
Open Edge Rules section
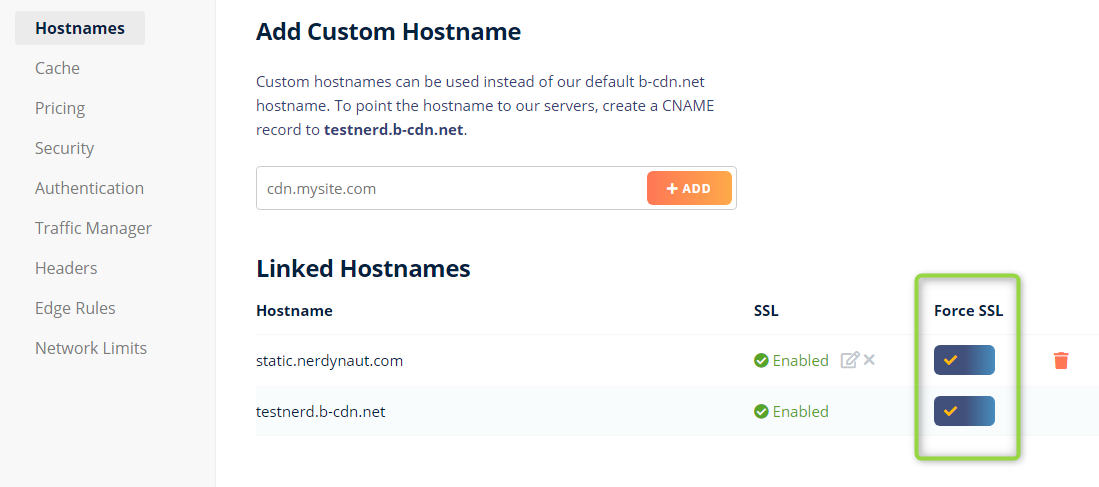pos(75,308)
